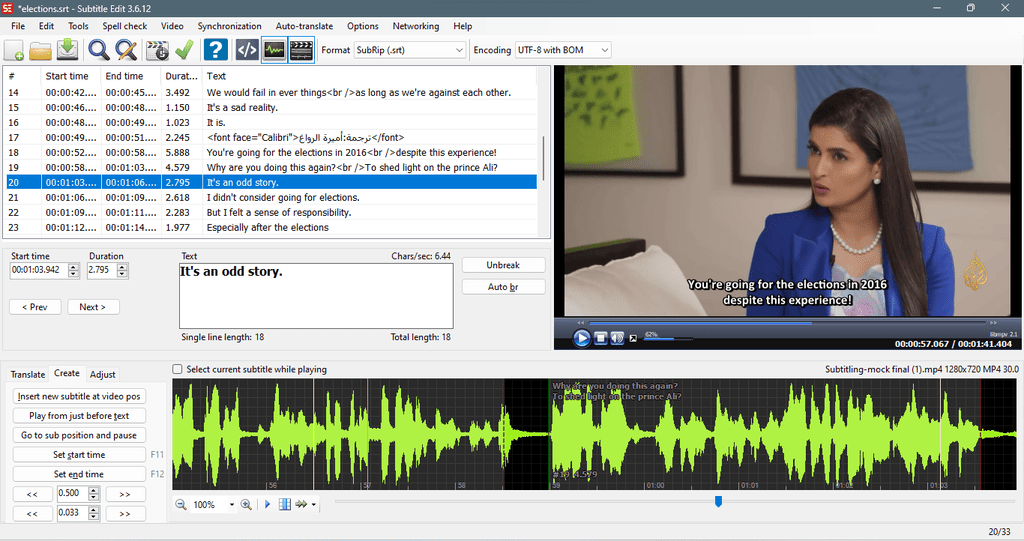Adjust the video volume slider at 62%
The image size is (1024, 541).
click(669, 338)
